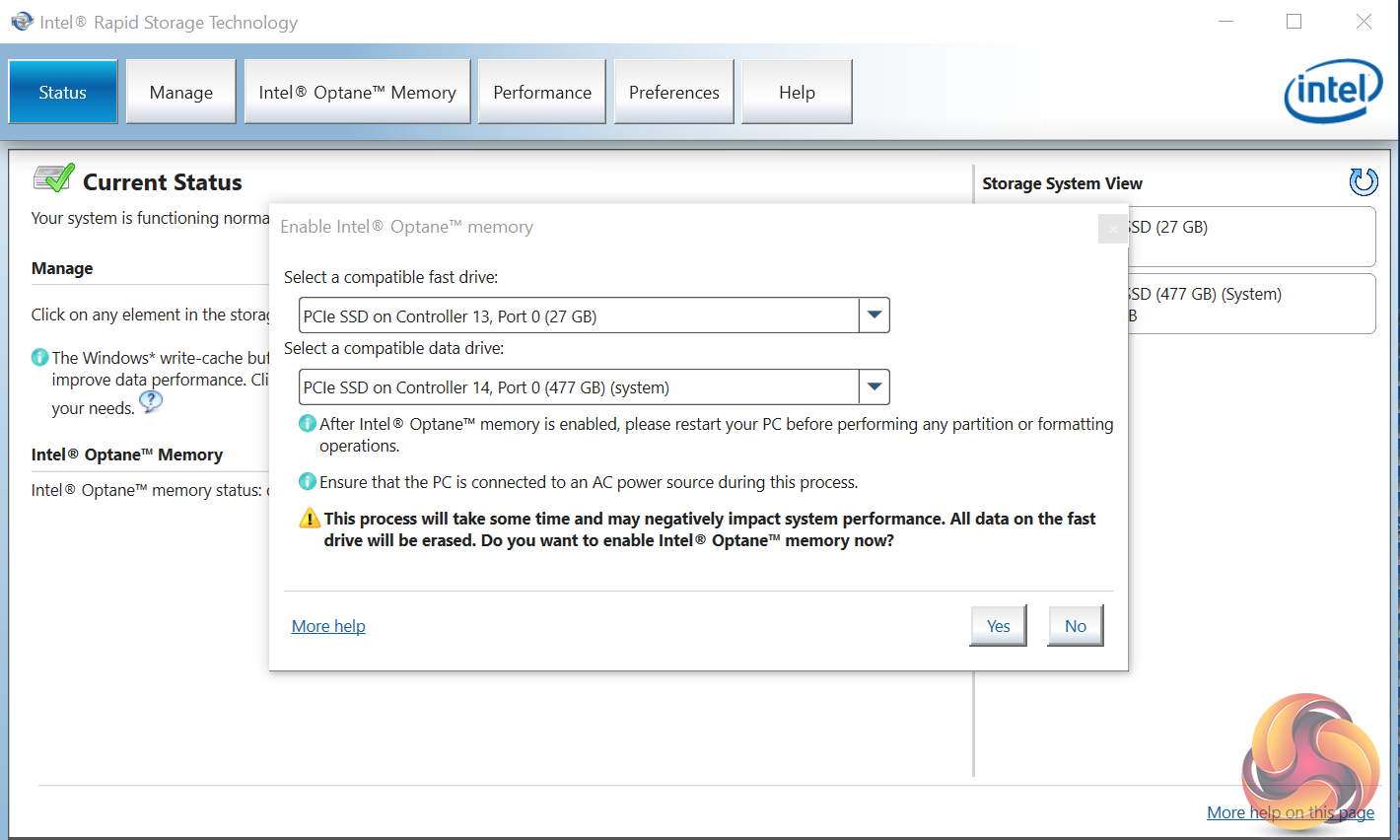Open the fast drive dropdown arrow
The height and width of the screenshot is (840, 1400).
pyautogui.click(x=874, y=315)
